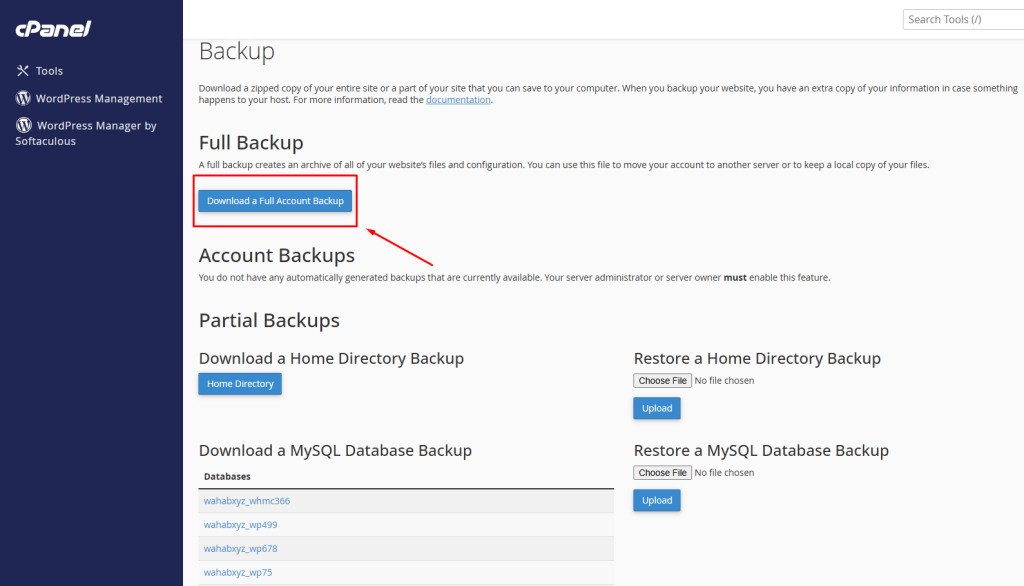Click the Databases column header

(x=227, y=476)
